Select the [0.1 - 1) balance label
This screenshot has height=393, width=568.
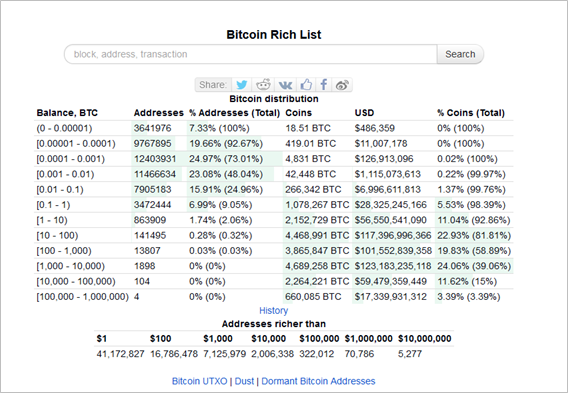(x=53, y=205)
